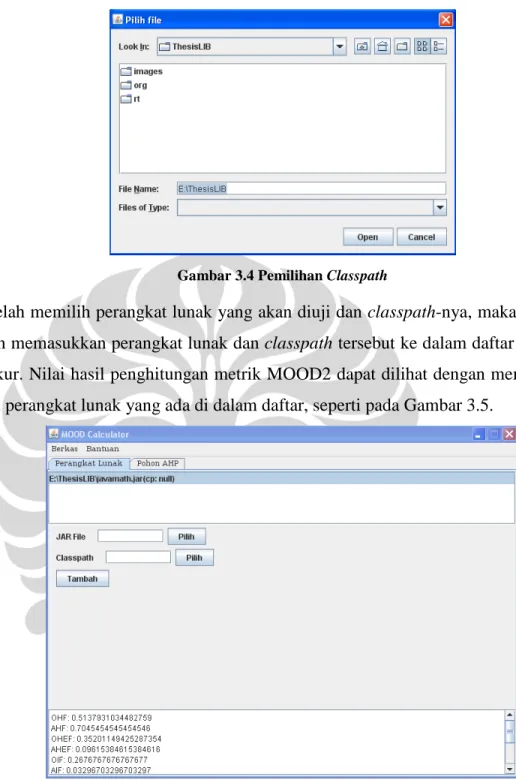This screenshot has width=516, height=780.
Task: Click the OHF result value line
Action: tap(102, 718)
